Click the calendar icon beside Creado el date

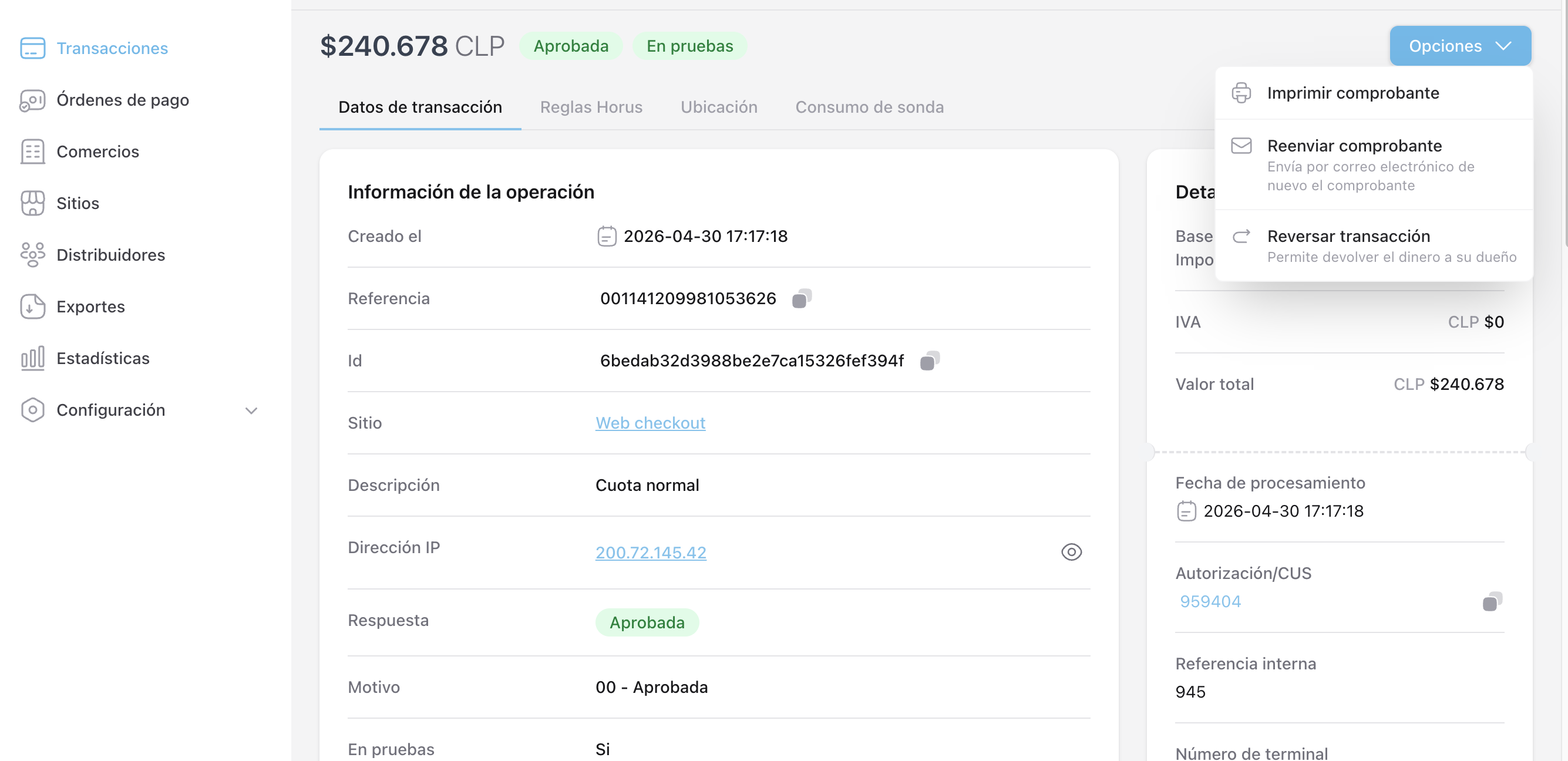(x=606, y=236)
